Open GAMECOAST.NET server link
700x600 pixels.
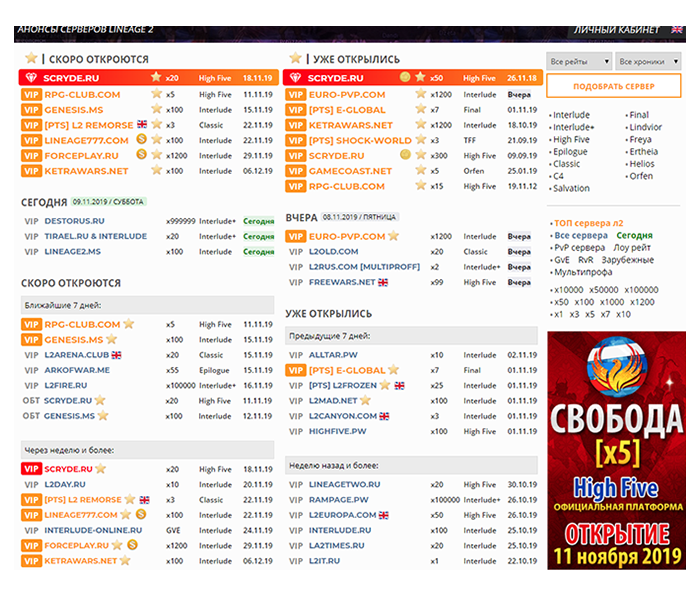(350, 171)
